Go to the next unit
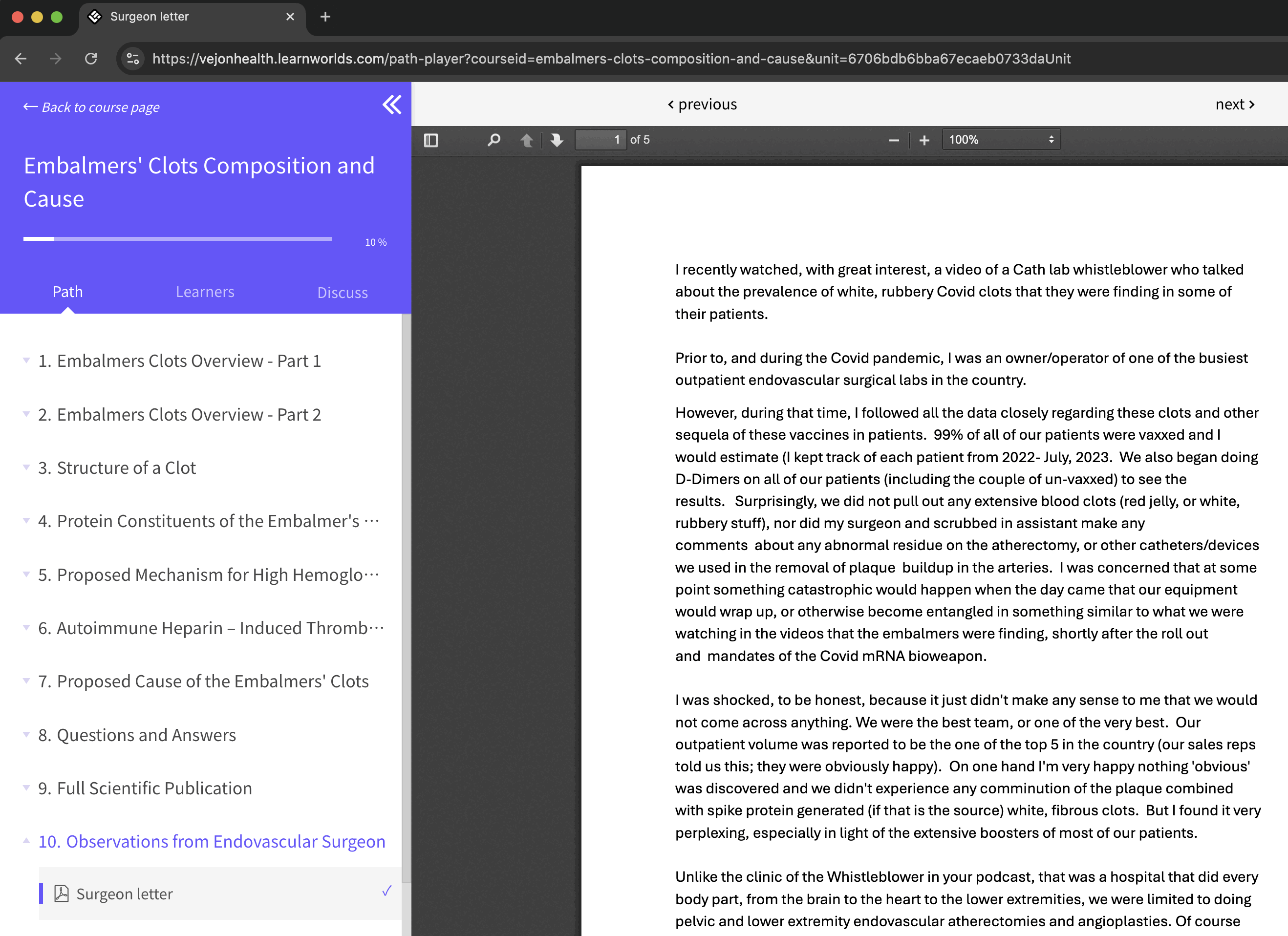This screenshot has width=1288, height=936. click(1235, 105)
